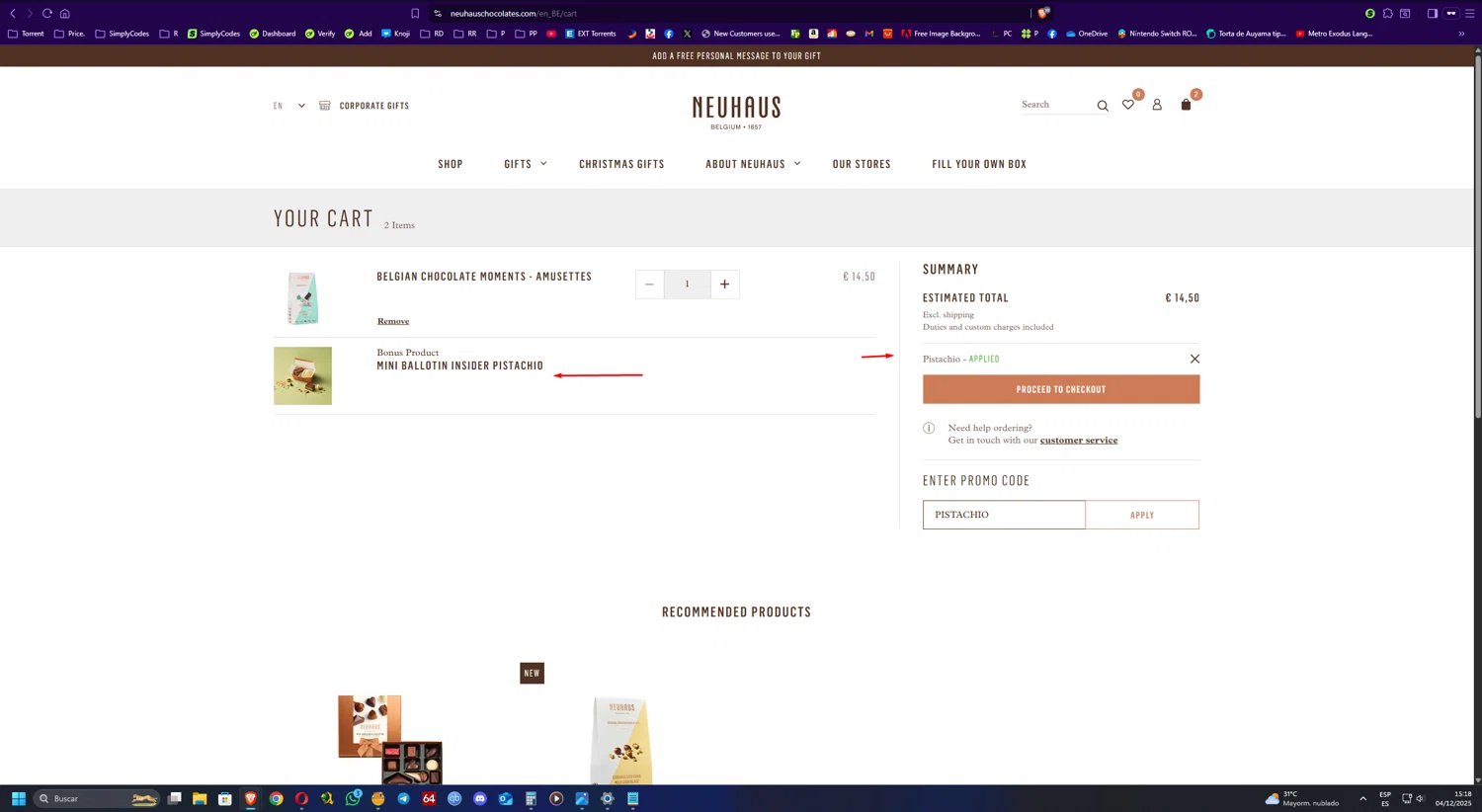
Task: Open WhatsApp from taskbar
Action: (353, 798)
